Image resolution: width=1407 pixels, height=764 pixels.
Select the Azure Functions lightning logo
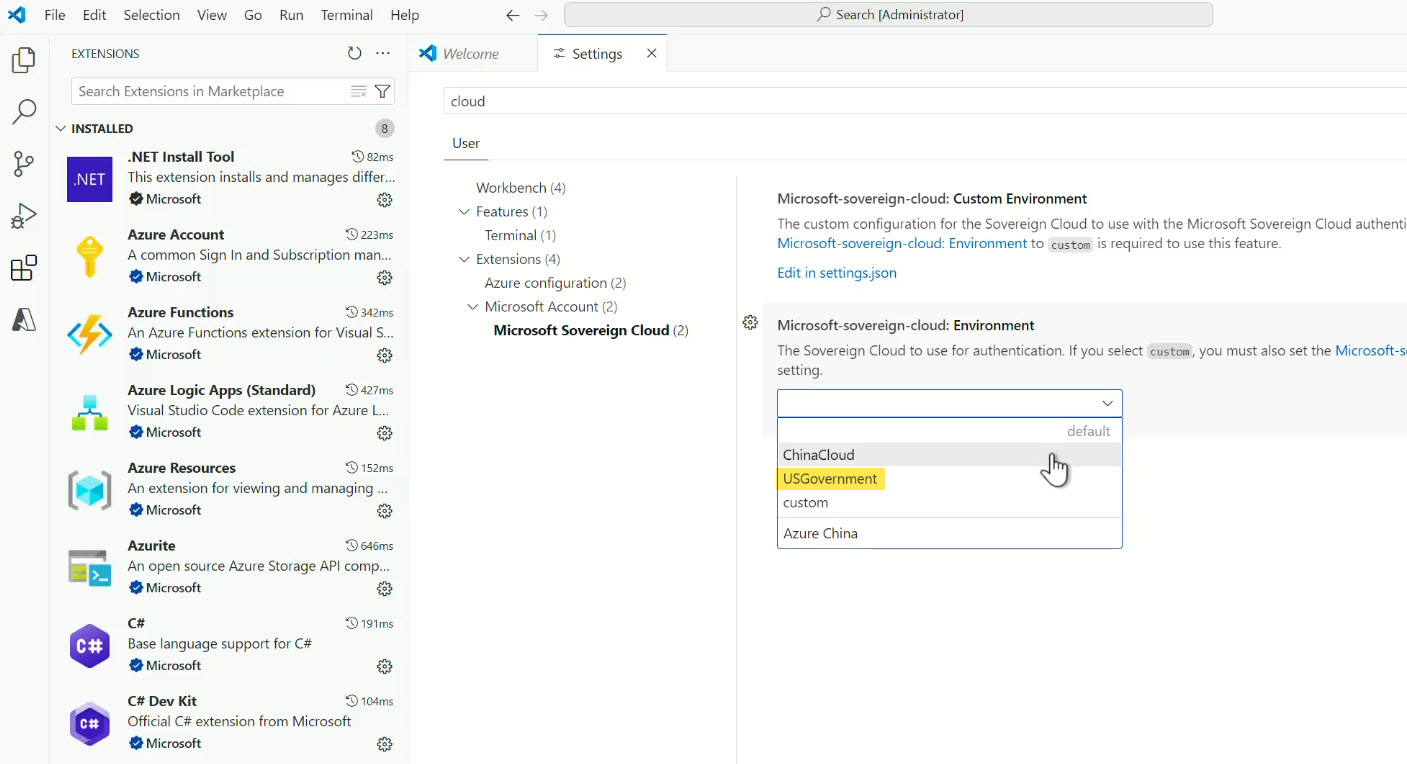(x=90, y=335)
